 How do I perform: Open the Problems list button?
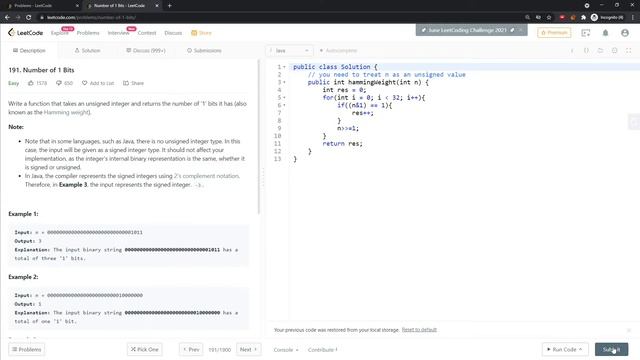point(27,349)
